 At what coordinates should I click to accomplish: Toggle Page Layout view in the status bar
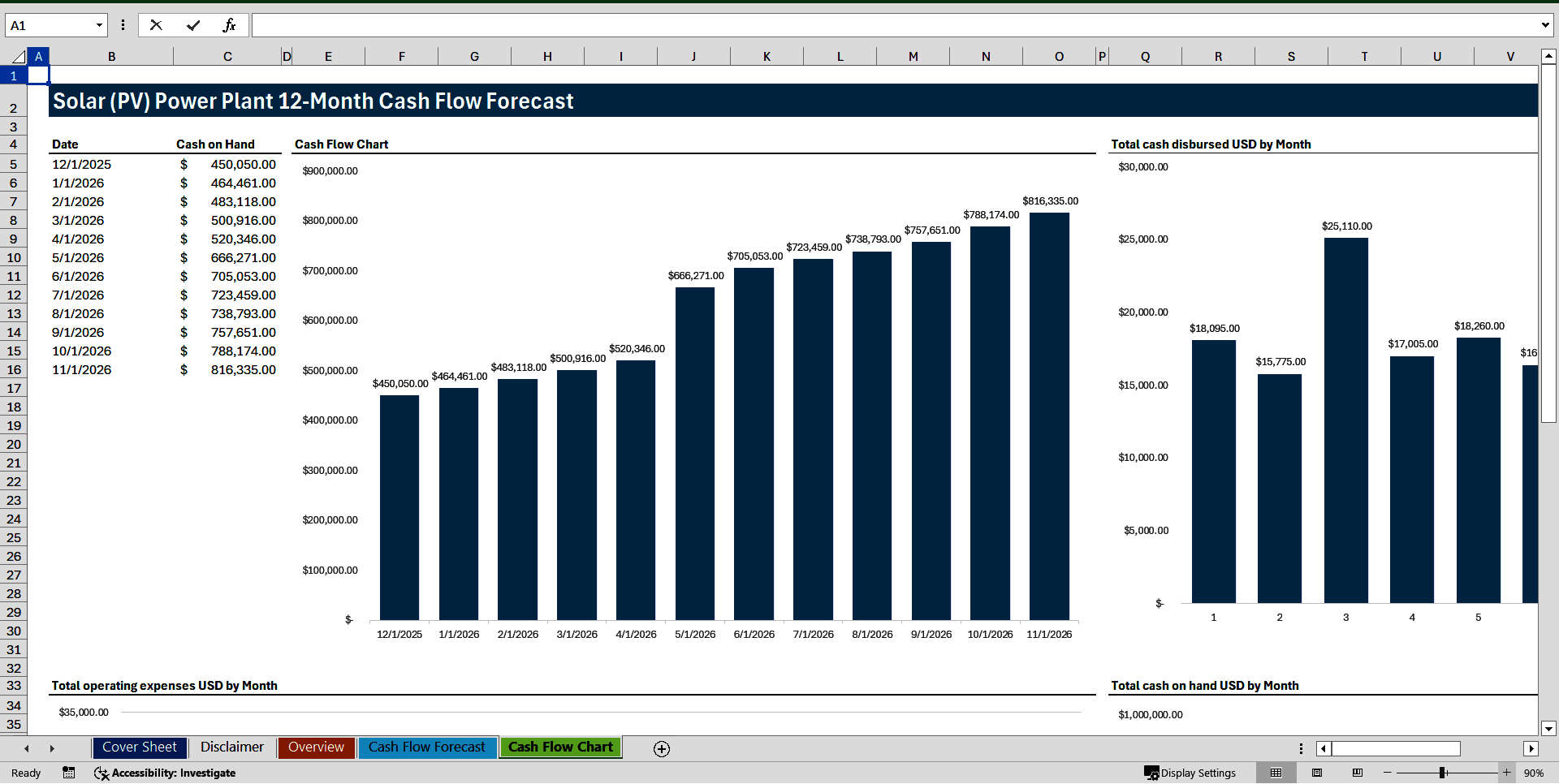point(1316,773)
